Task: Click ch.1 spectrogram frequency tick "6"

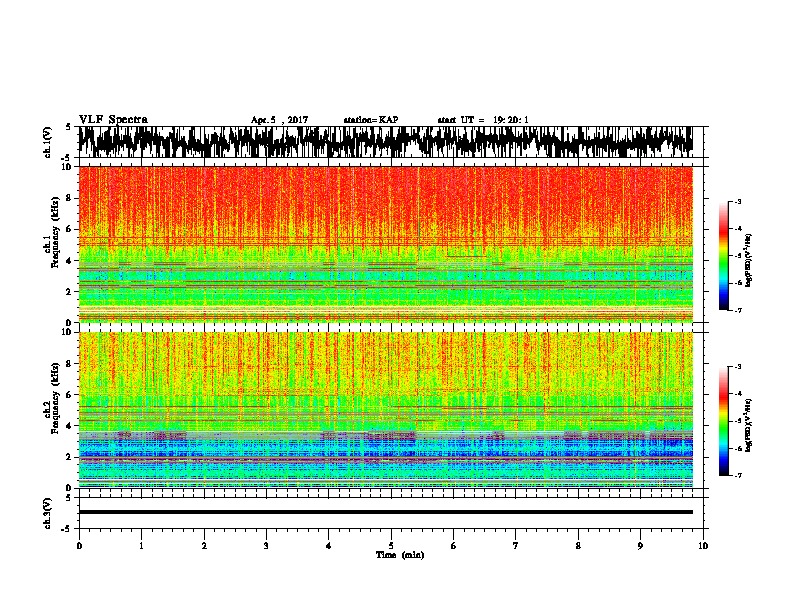Action: [x=69, y=229]
